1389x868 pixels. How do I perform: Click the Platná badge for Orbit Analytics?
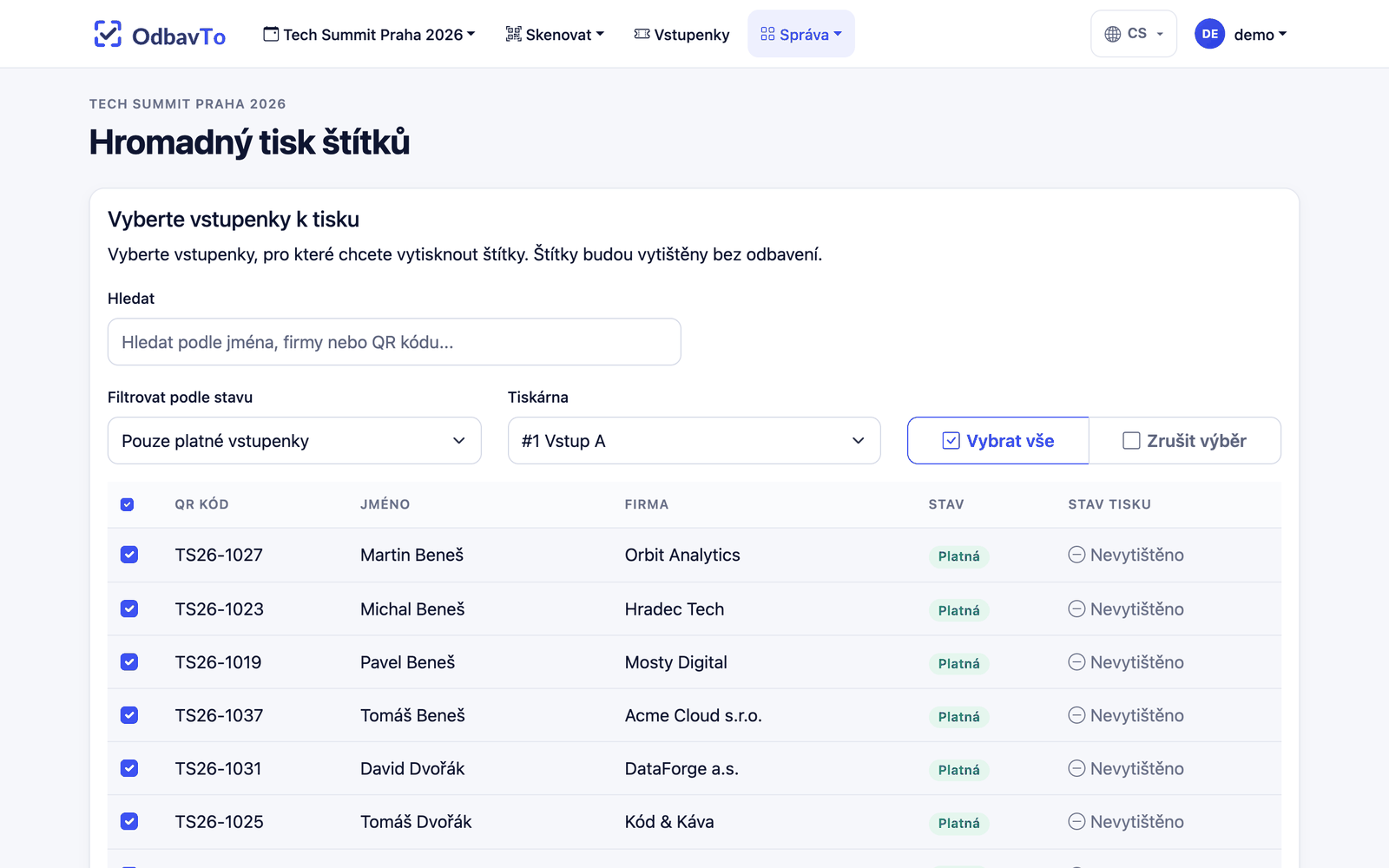click(958, 556)
